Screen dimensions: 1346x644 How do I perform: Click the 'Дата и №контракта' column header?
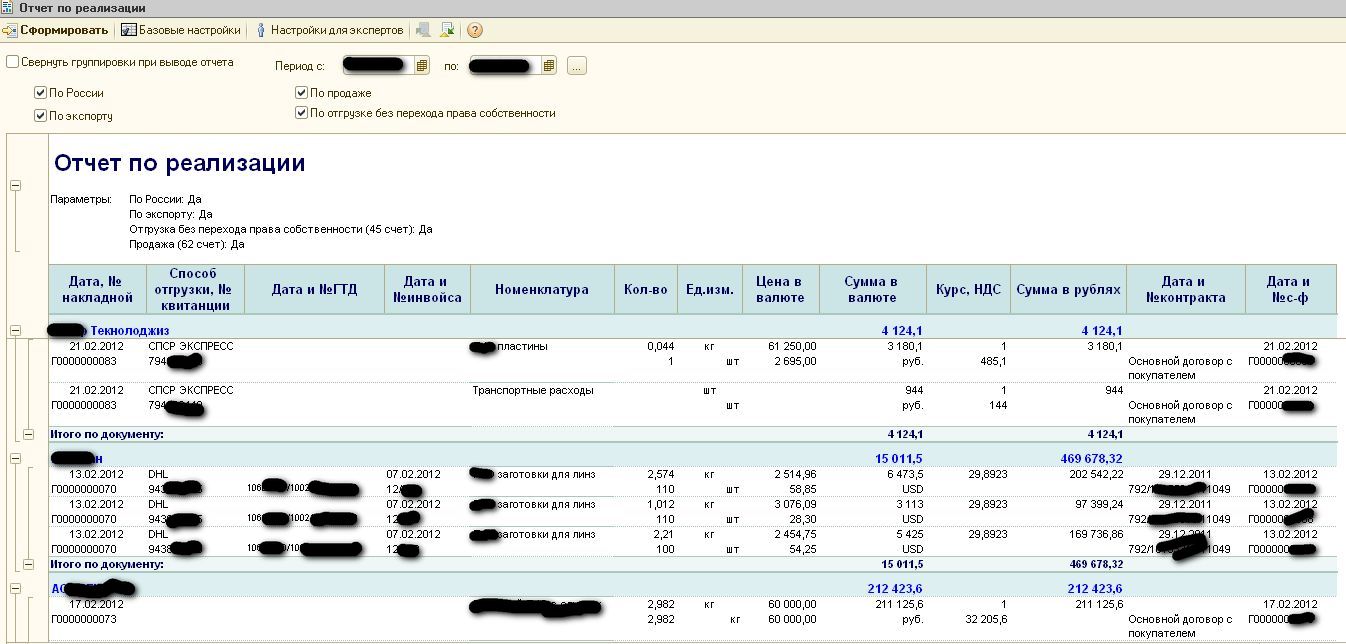click(1185, 289)
